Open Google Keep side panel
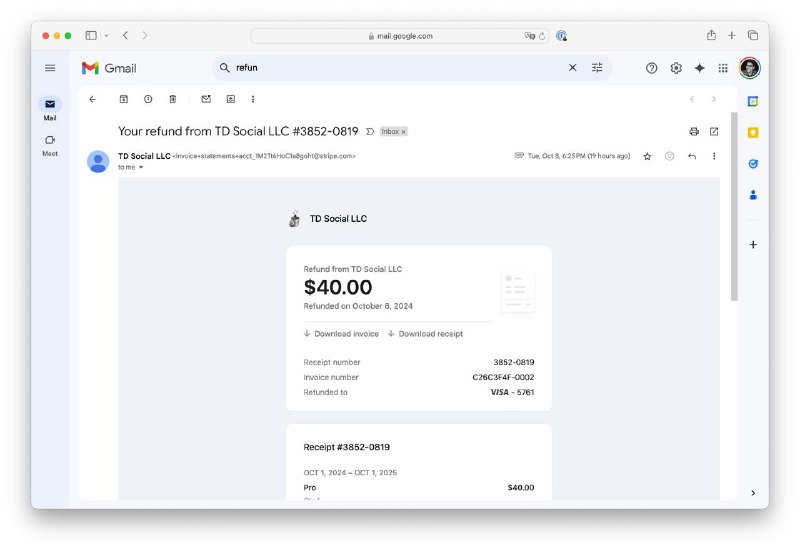The width and height of the screenshot is (800, 550). 753,133
